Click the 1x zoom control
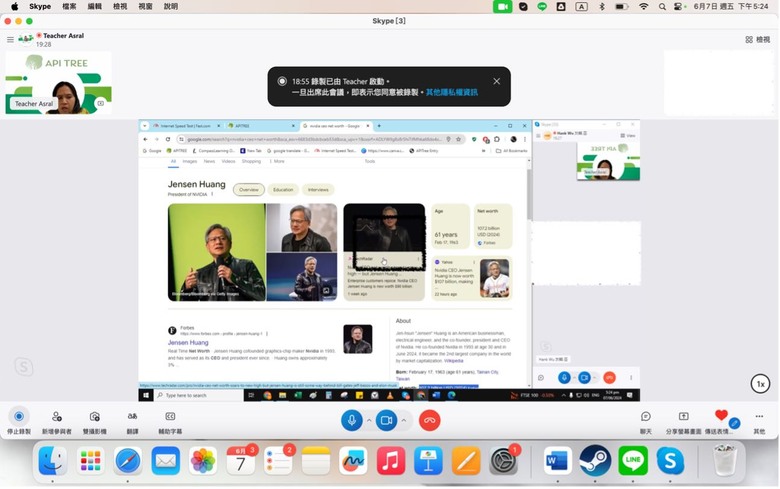The height and width of the screenshot is (489, 780). click(760, 384)
